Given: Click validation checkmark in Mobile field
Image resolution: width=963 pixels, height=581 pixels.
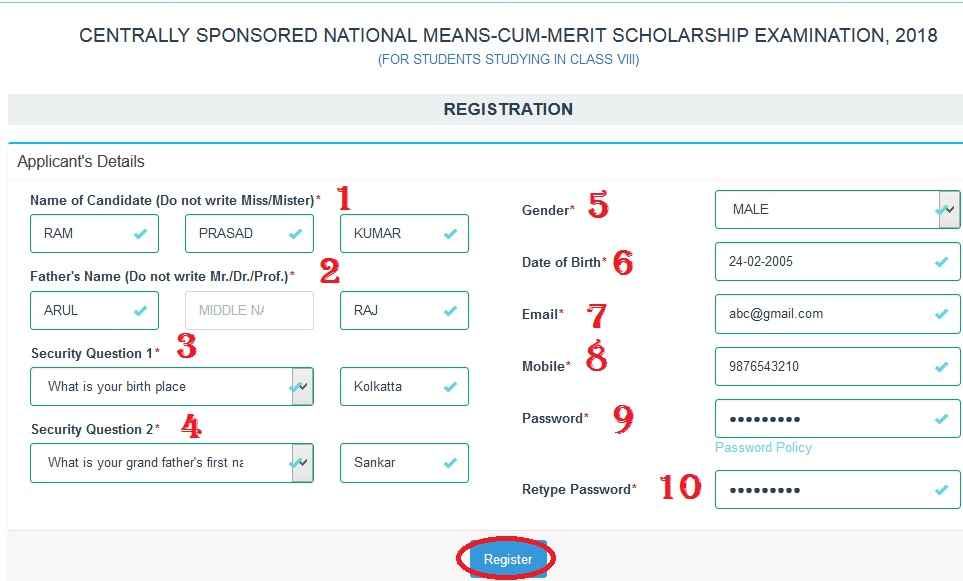Looking at the screenshot, I should click(x=942, y=367).
